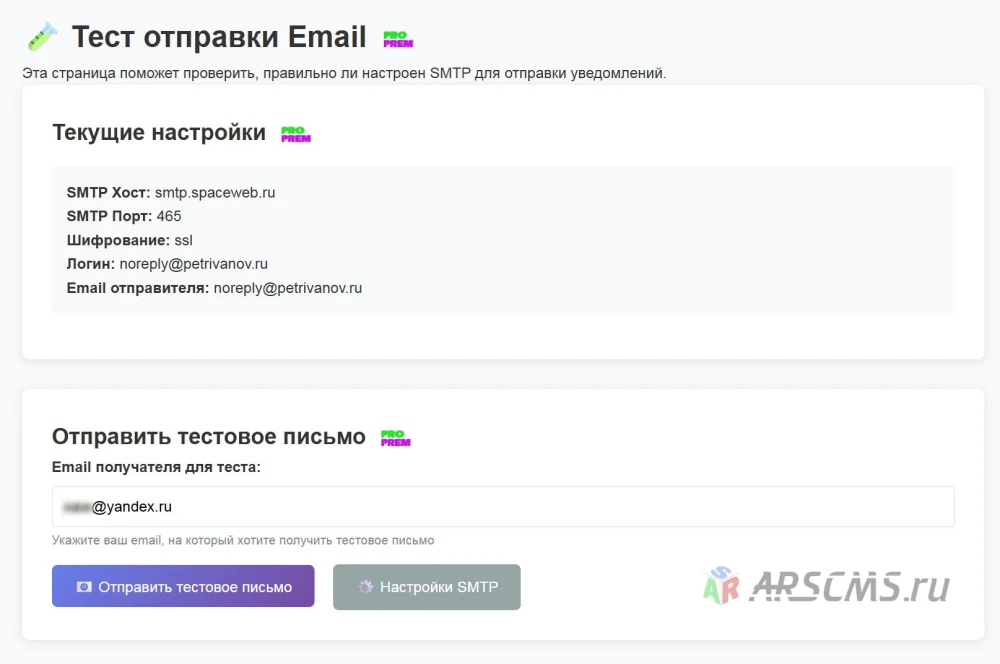Focus the recipient email input field
1000x664 pixels.
tap(503, 506)
